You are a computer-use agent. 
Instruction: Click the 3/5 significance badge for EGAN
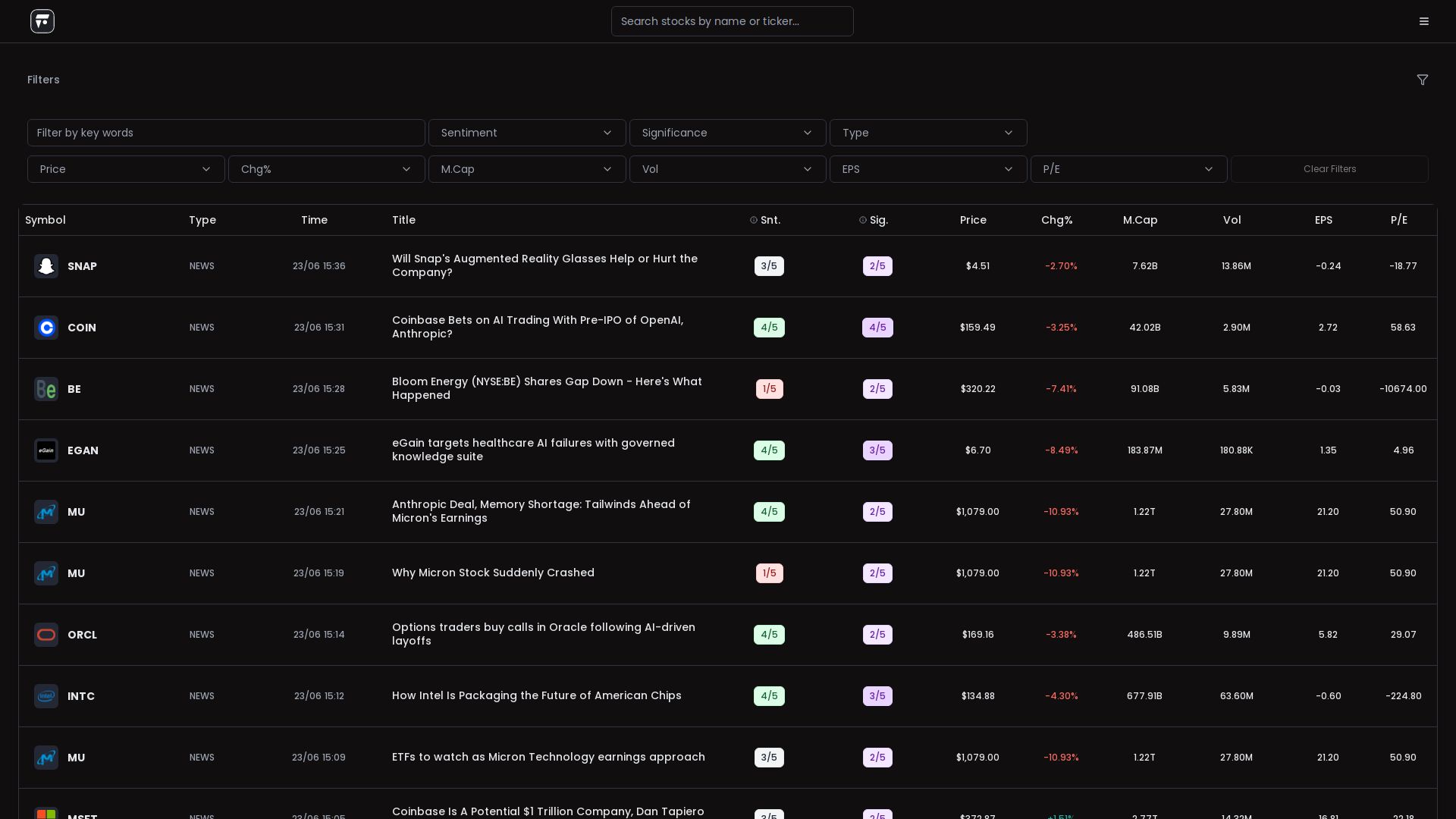pos(877,450)
